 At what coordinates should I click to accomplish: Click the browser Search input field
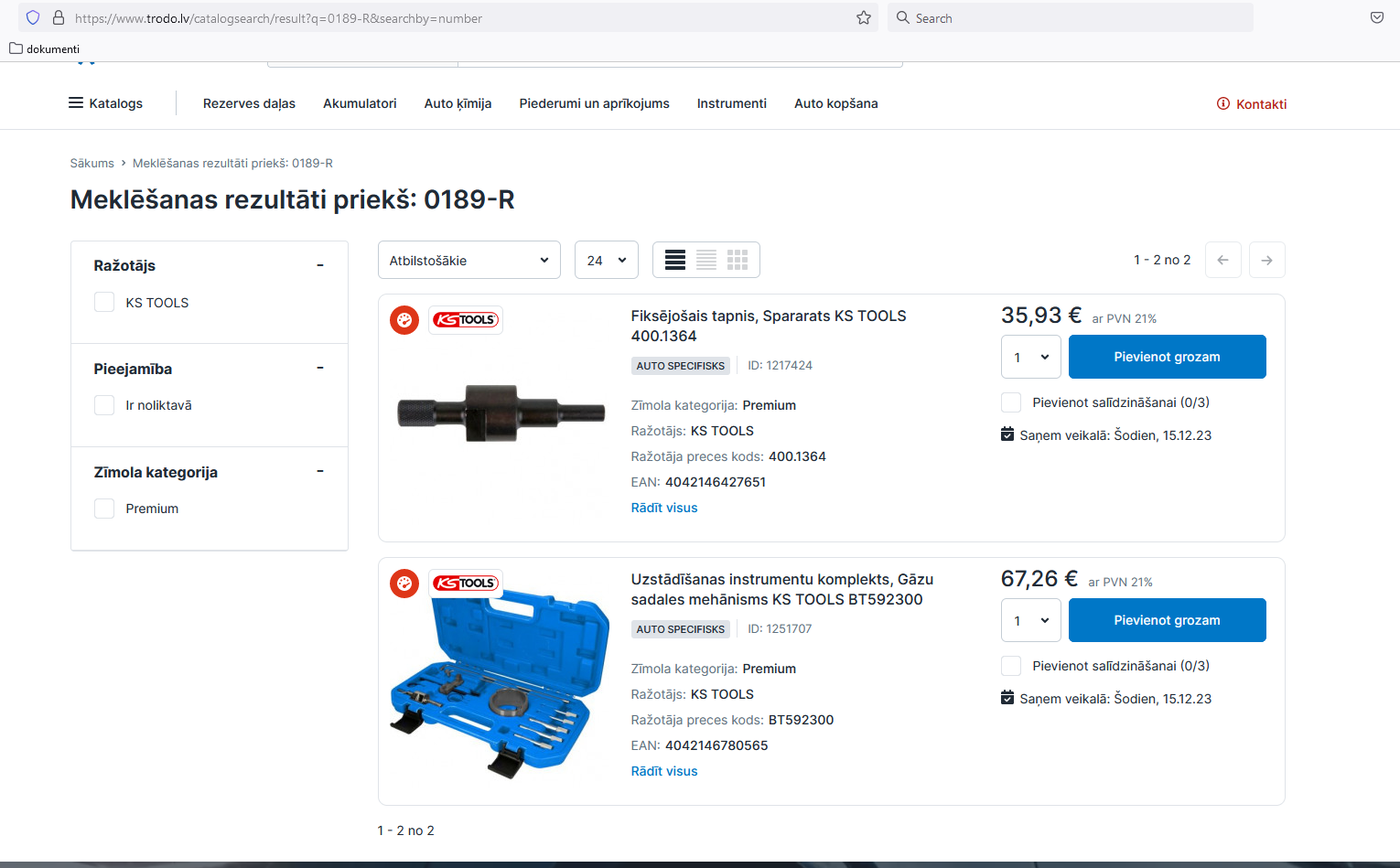[1071, 17]
